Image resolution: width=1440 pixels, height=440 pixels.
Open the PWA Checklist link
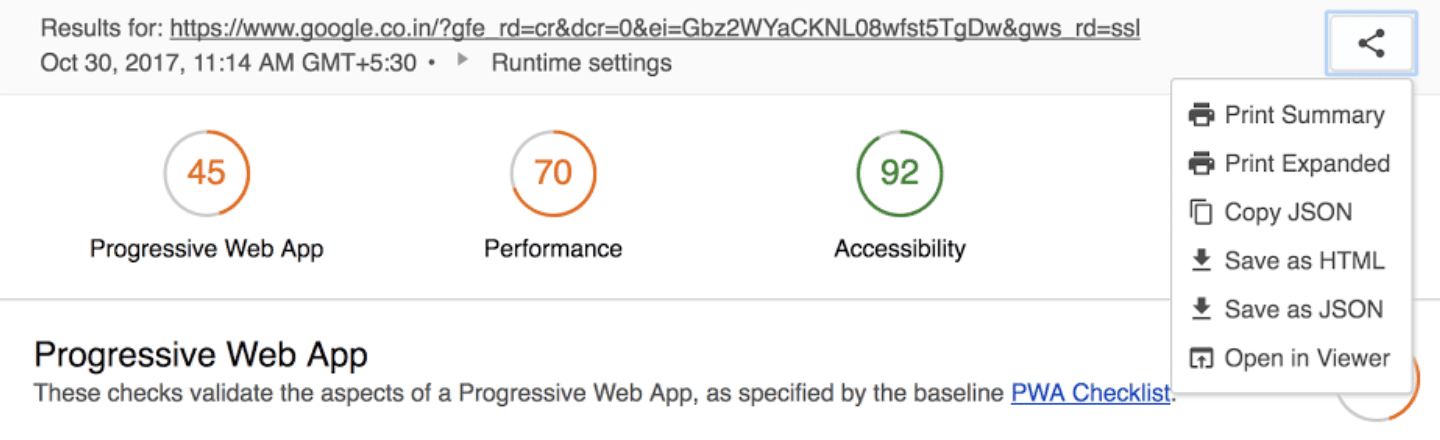pos(1090,393)
